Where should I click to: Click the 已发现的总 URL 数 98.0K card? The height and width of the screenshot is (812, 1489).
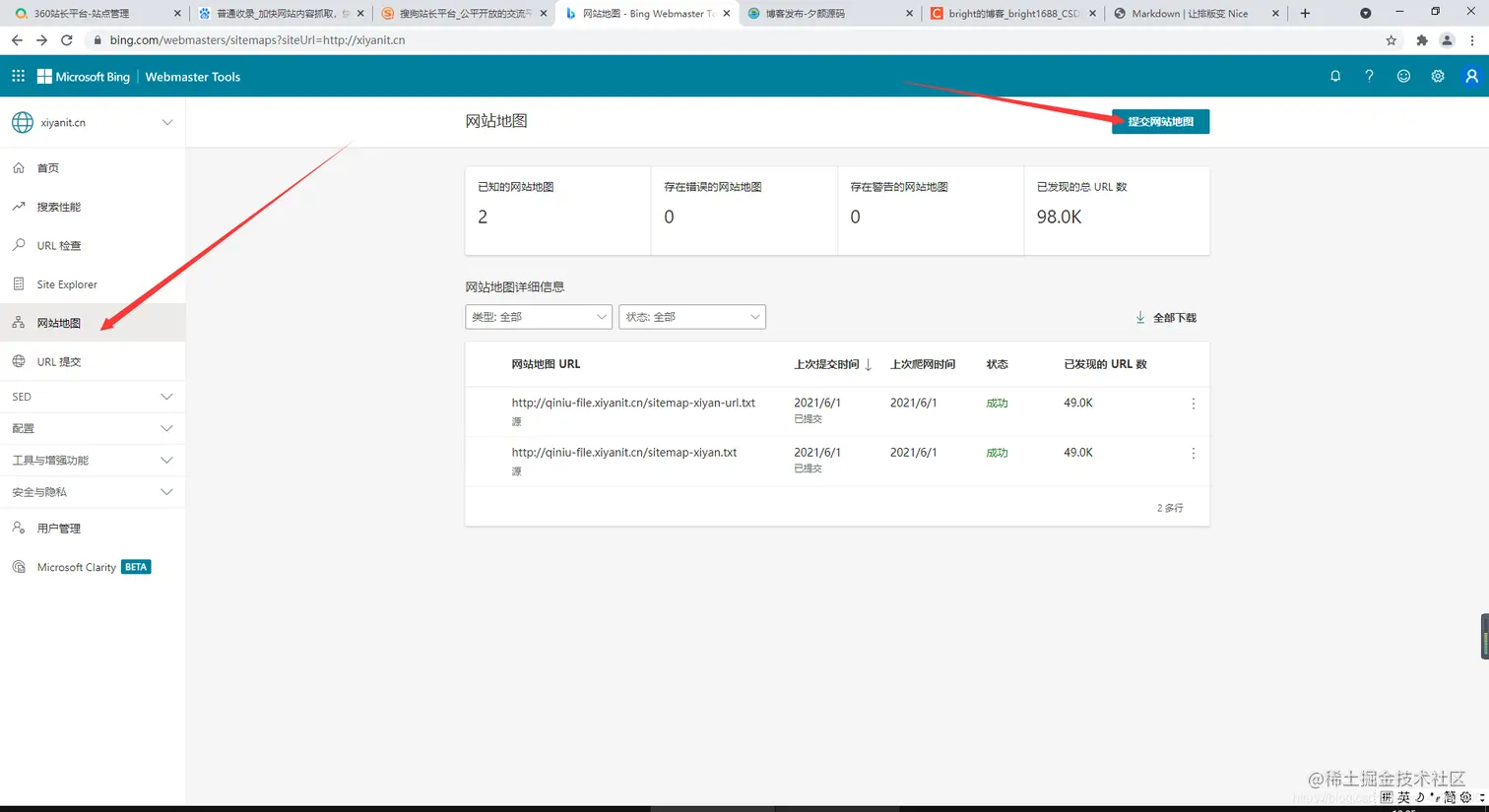coord(1117,211)
